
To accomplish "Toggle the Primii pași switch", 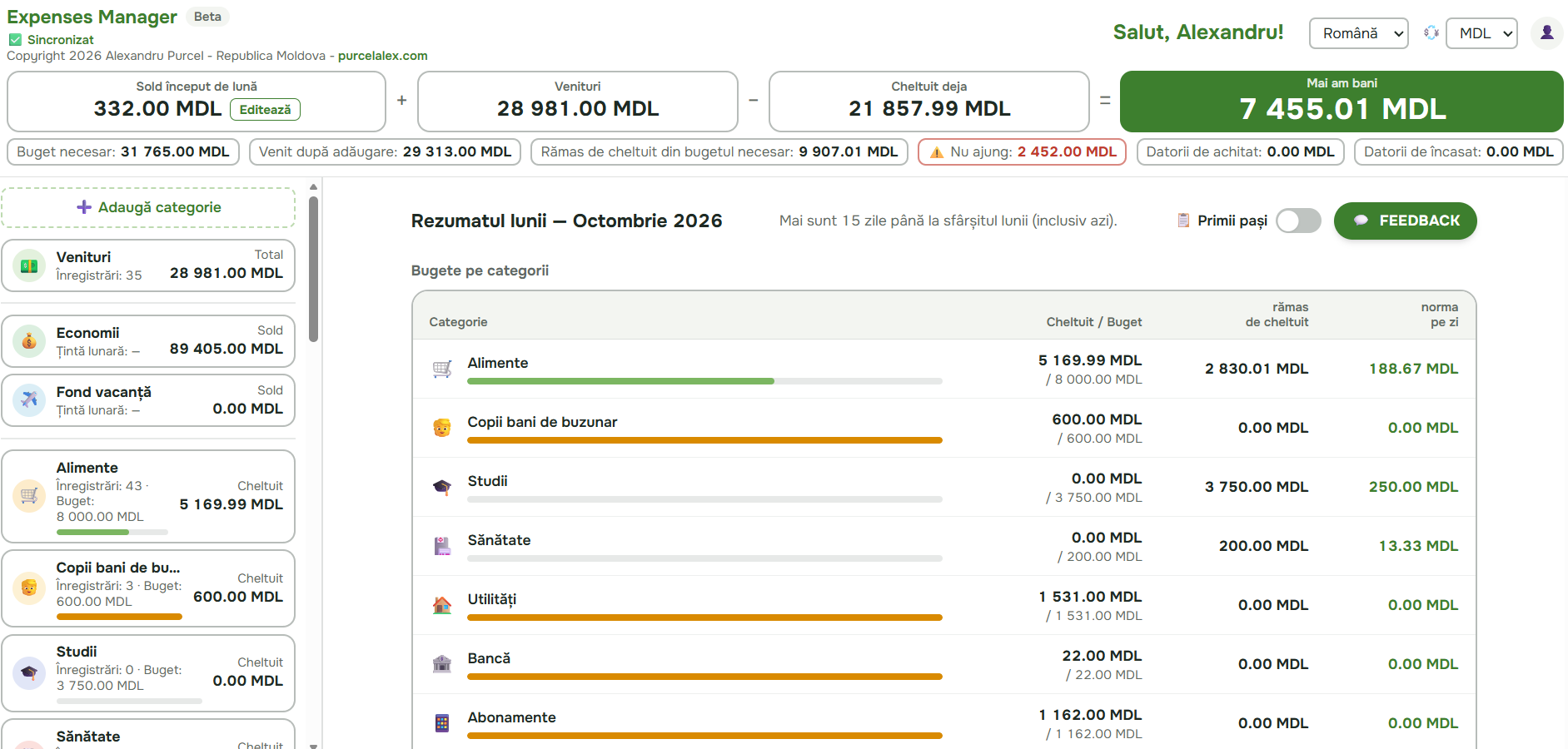I will (x=1298, y=221).
